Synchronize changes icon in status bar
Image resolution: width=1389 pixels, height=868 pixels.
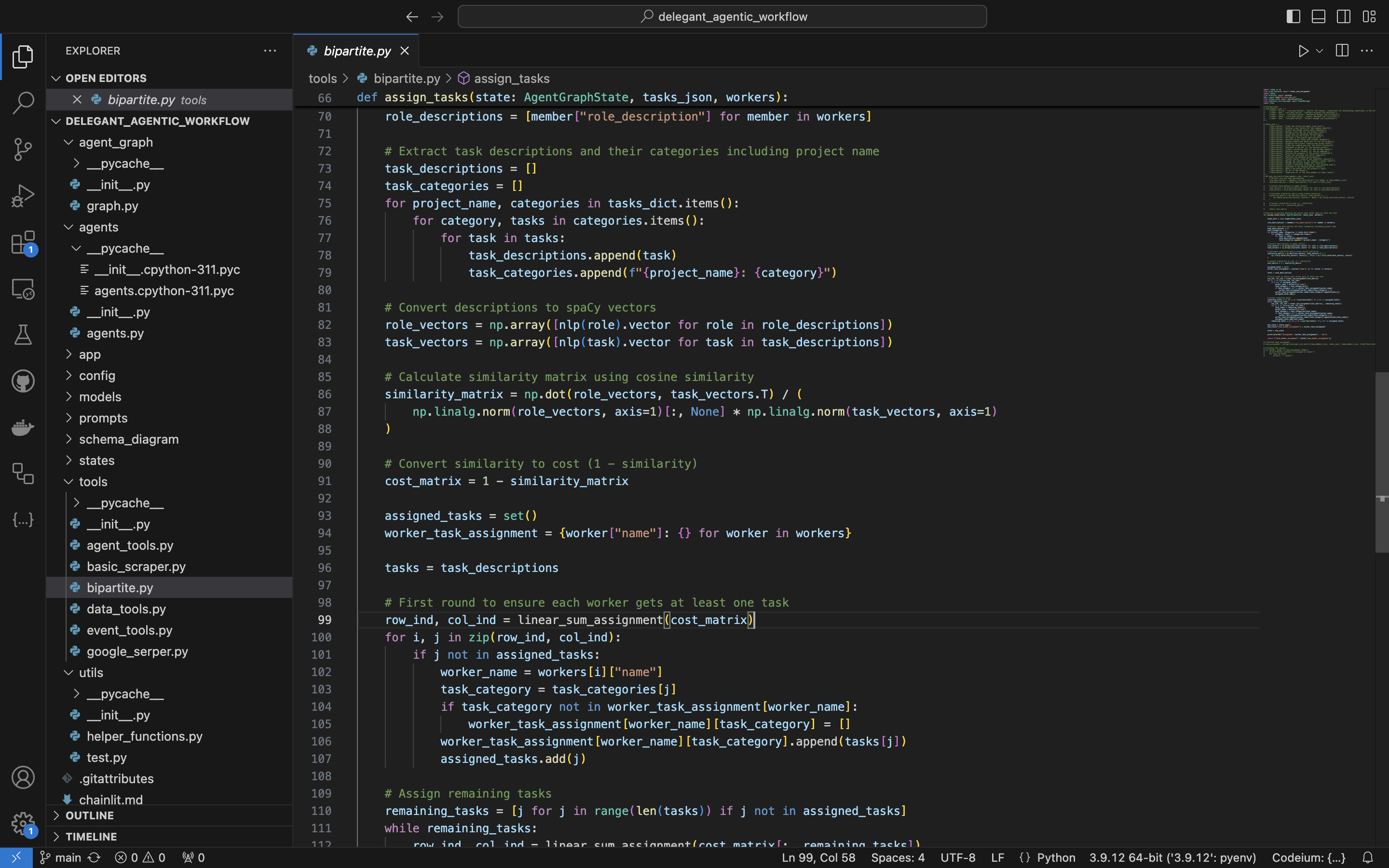[x=94, y=857]
